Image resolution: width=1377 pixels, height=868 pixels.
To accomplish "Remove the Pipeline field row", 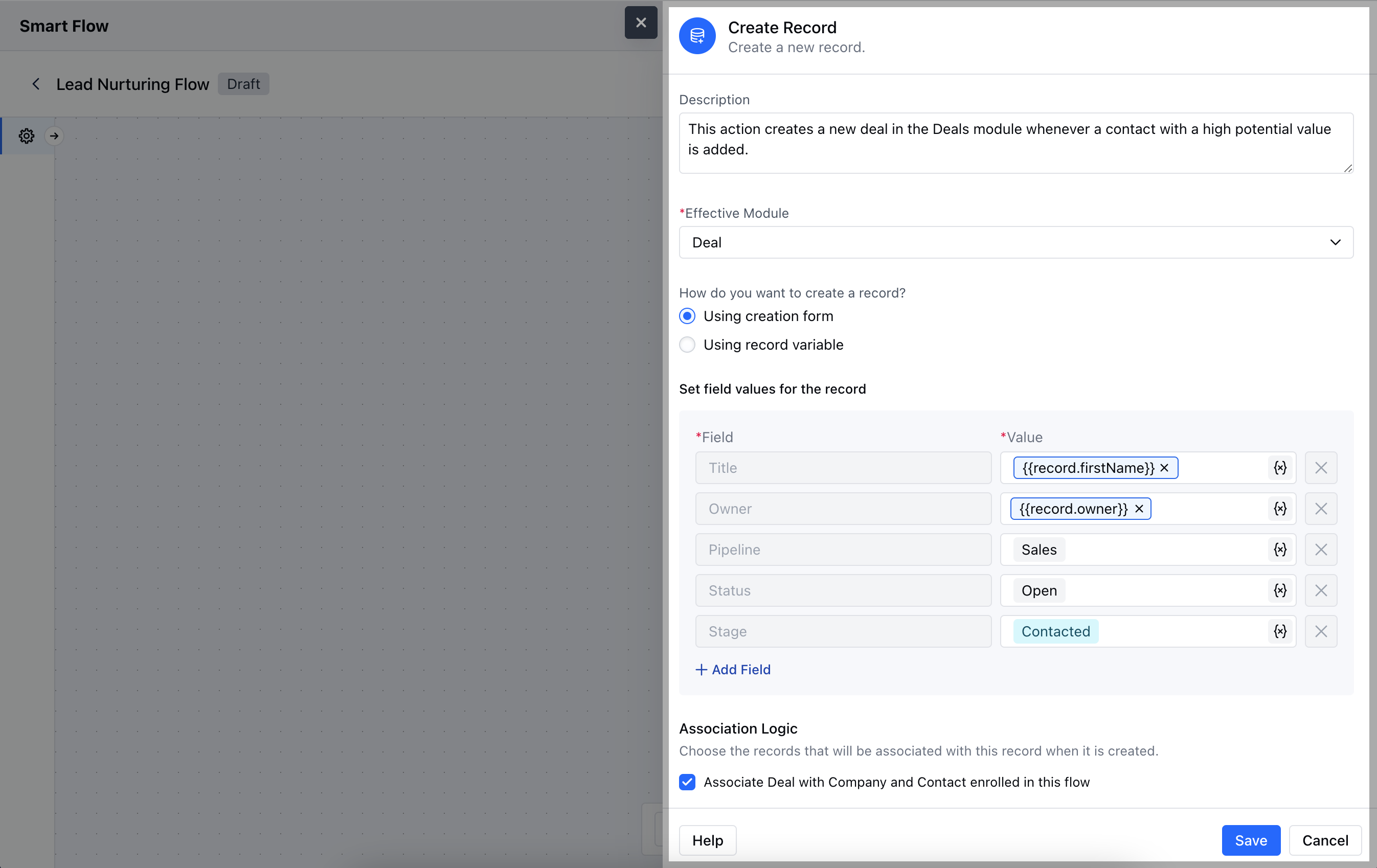I will click(x=1320, y=550).
